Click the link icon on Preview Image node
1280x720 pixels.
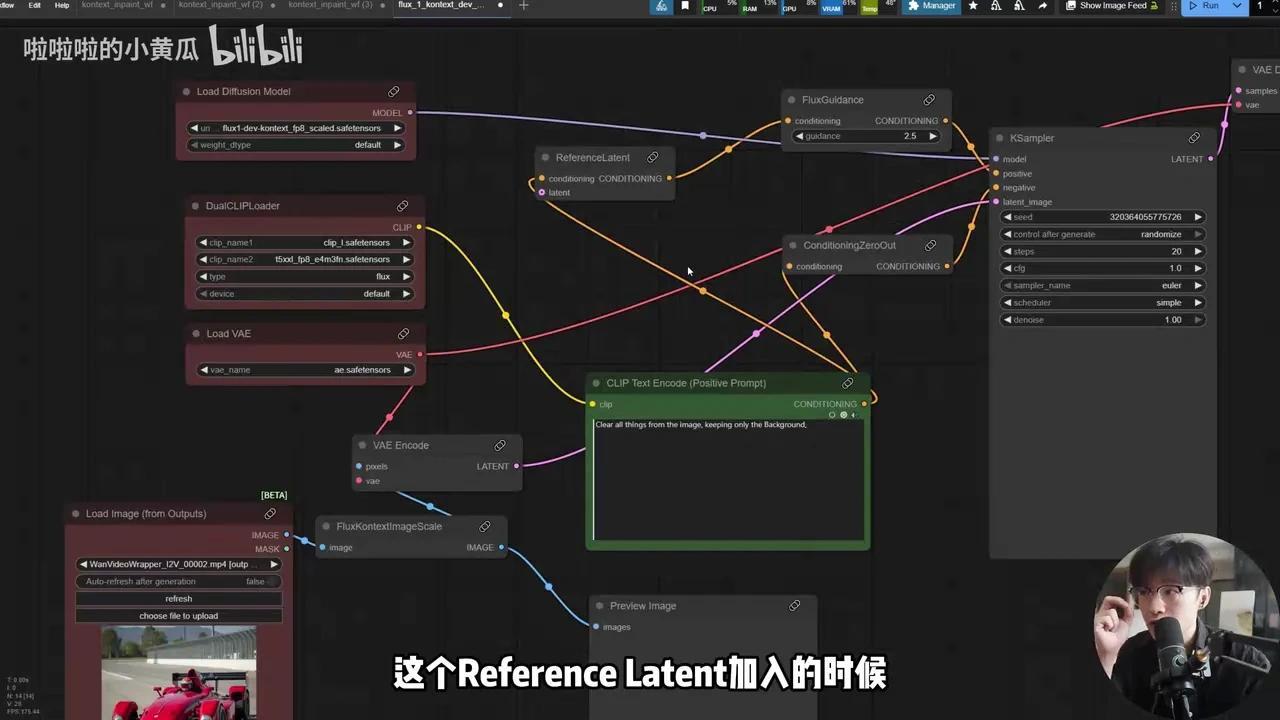tap(795, 605)
